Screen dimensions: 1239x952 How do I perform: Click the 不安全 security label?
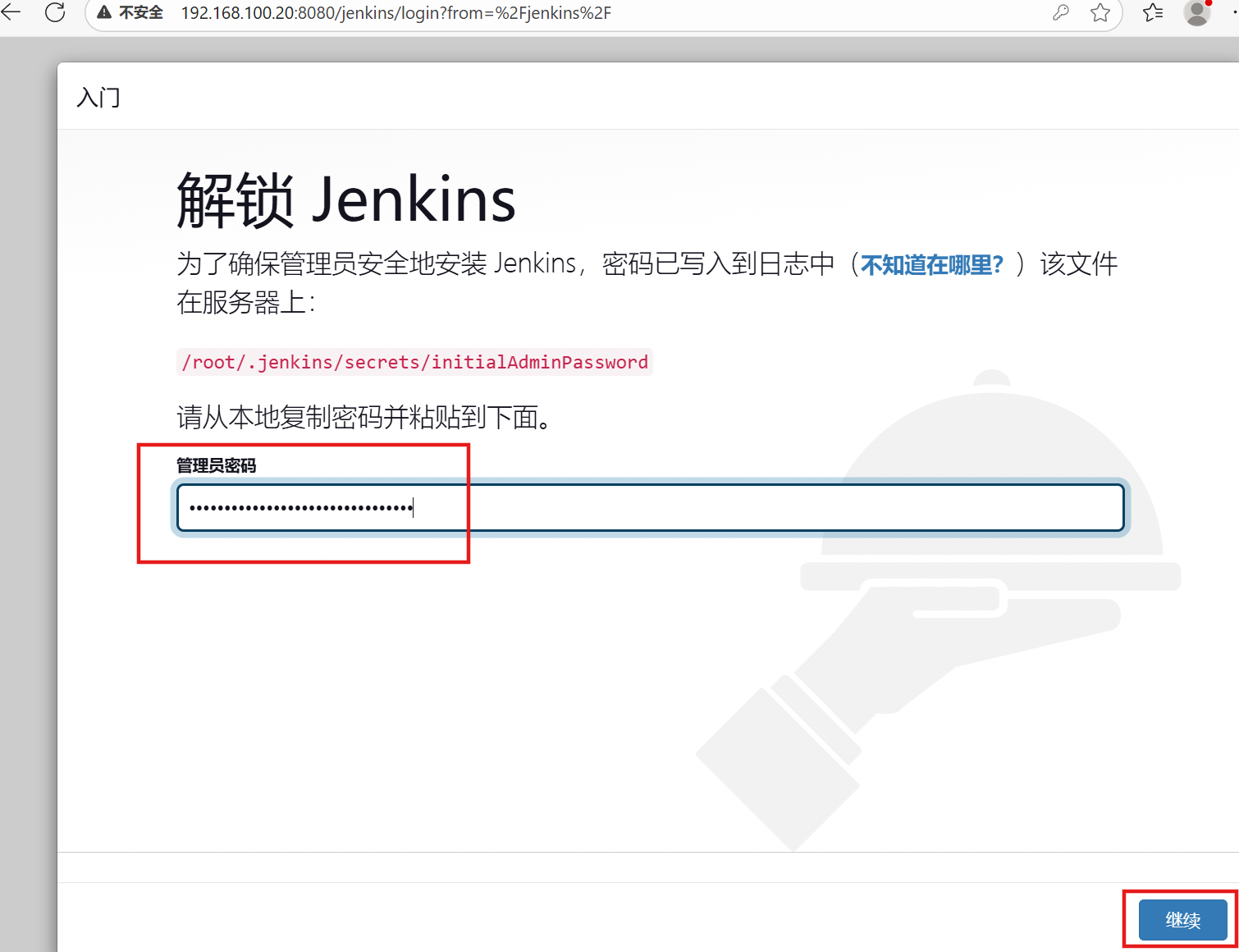[141, 13]
